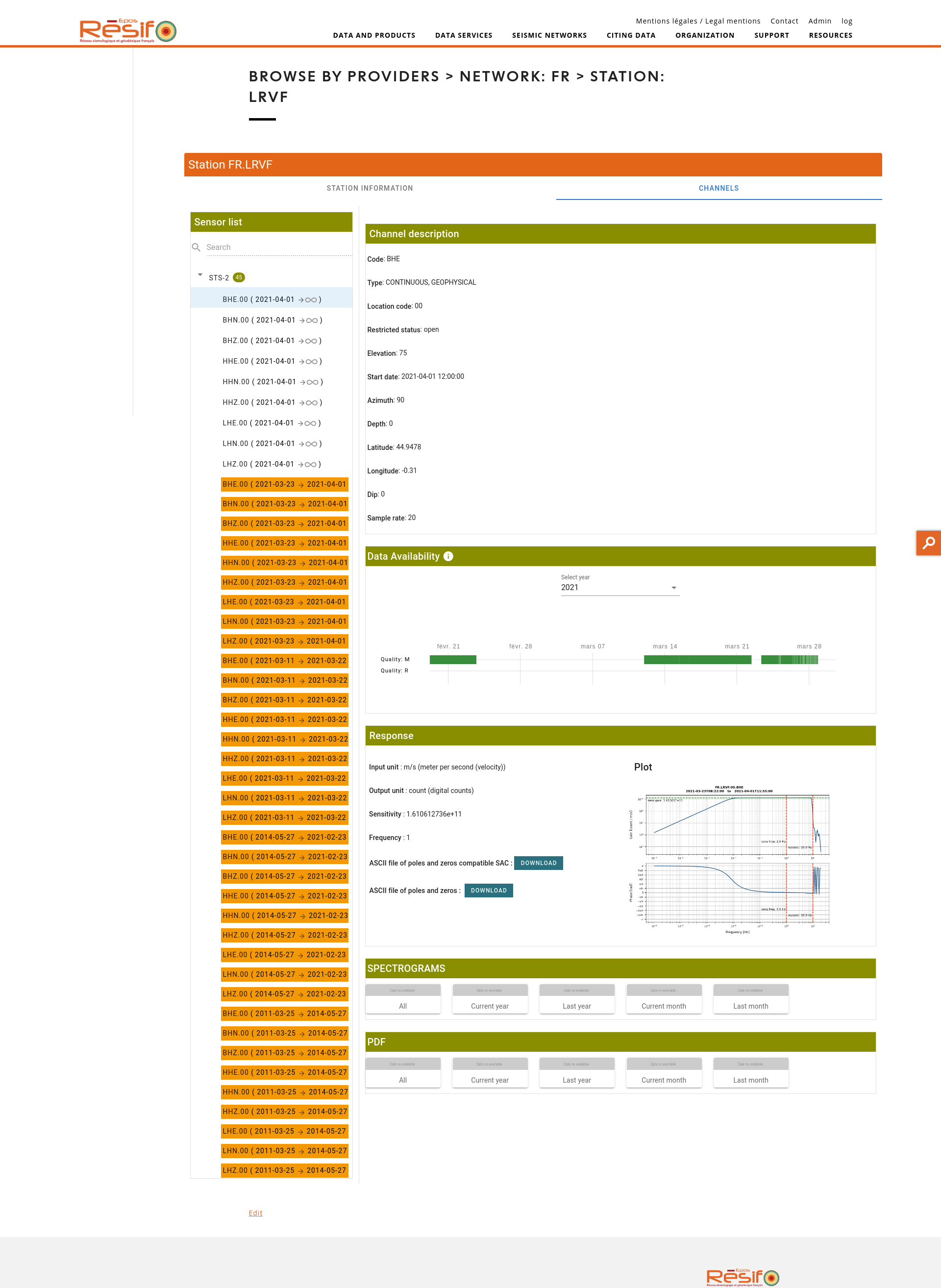Open the Support menu
941x1288 pixels.
[771, 35]
